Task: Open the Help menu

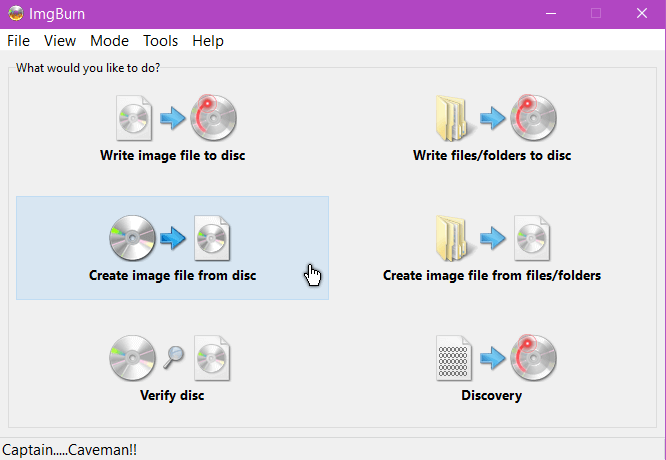Action: pyautogui.click(x=208, y=41)
